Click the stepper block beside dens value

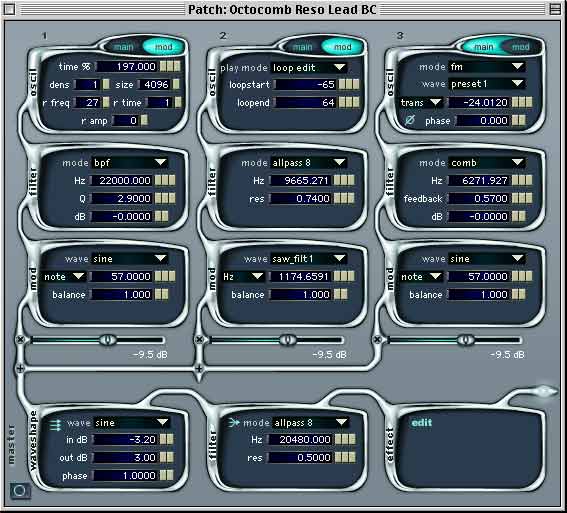click(x=106, y=84)
